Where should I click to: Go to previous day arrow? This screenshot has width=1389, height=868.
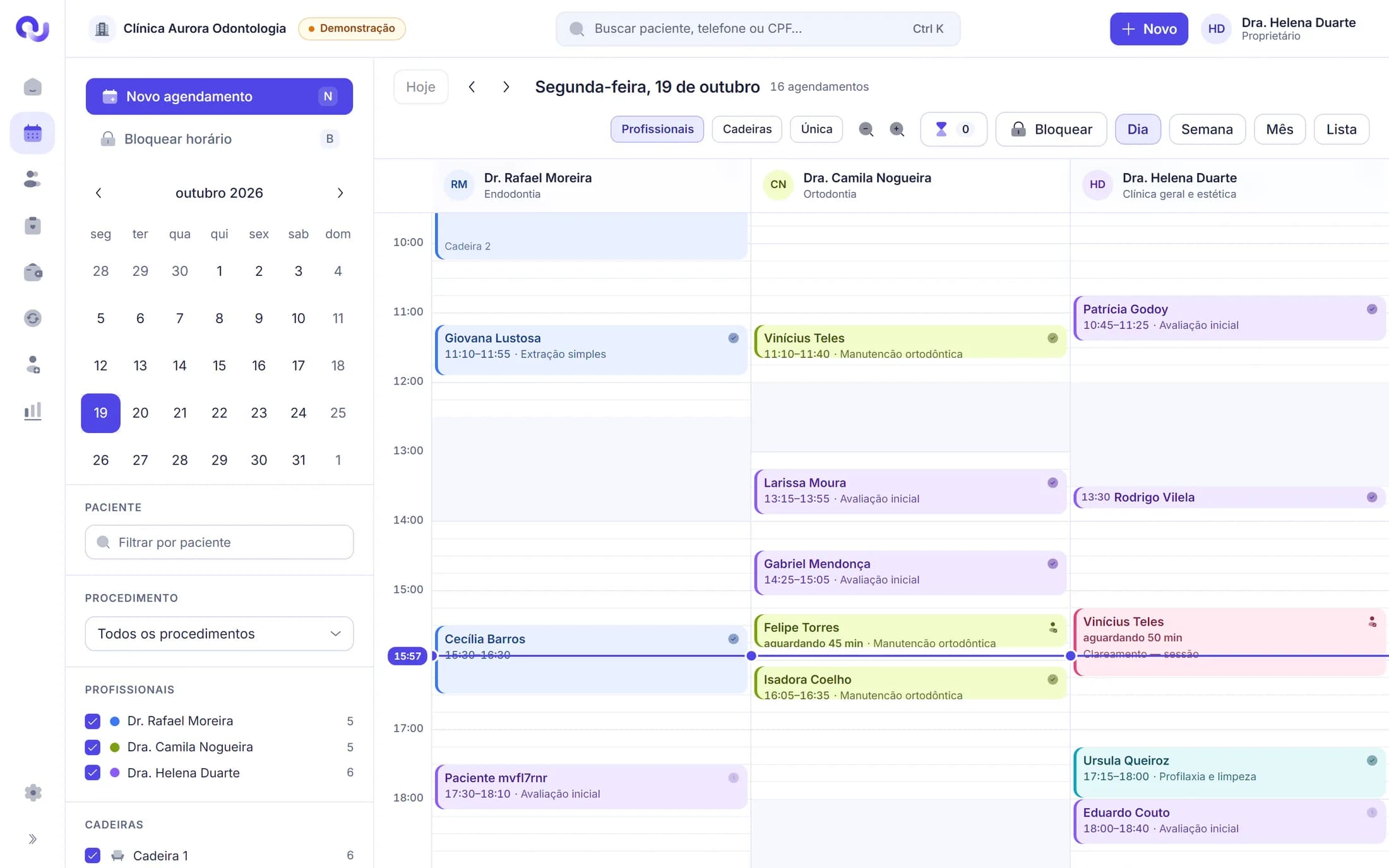pos(472,86)
